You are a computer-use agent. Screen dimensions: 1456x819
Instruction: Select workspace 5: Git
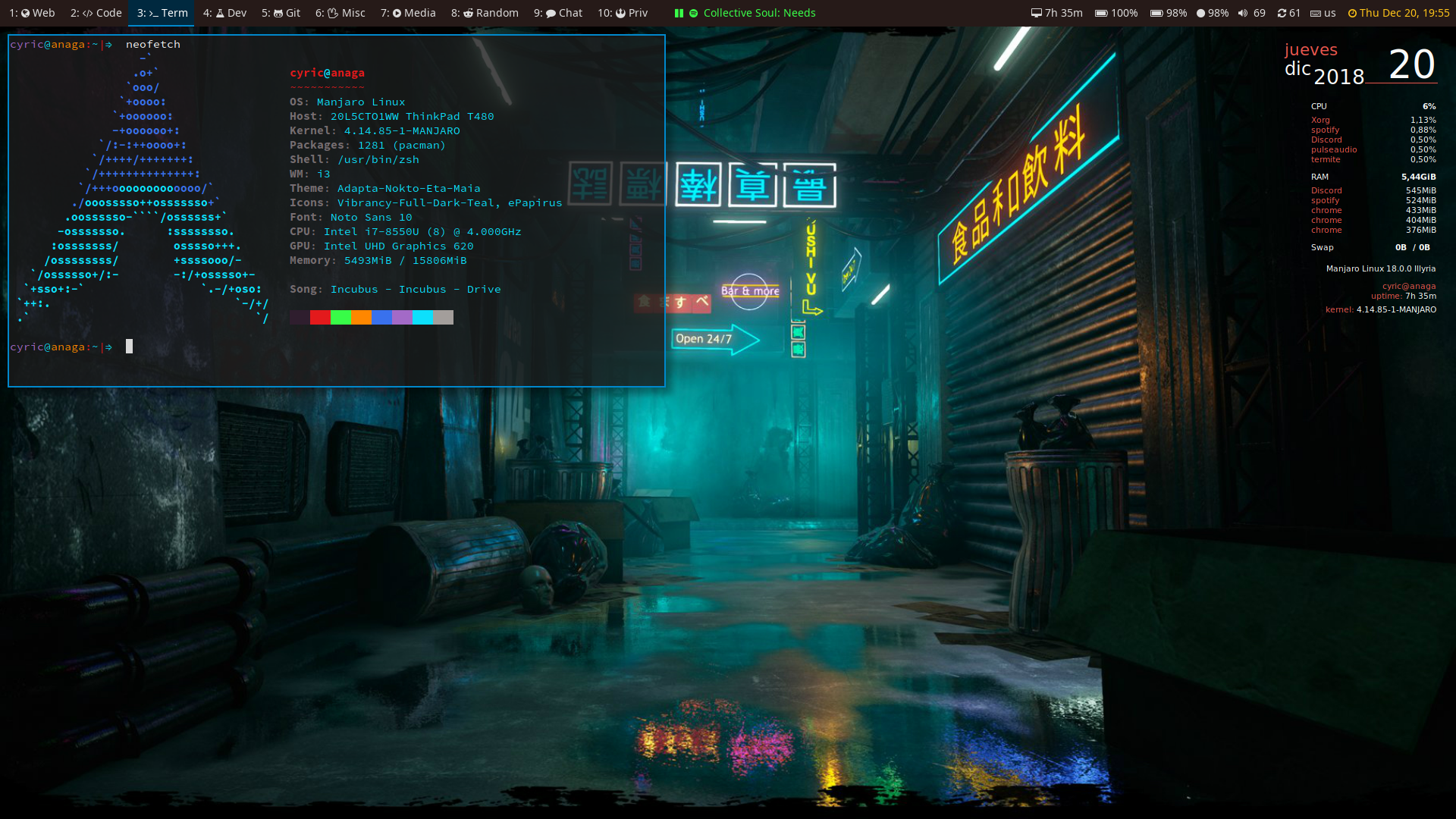(x=281, y=13)
